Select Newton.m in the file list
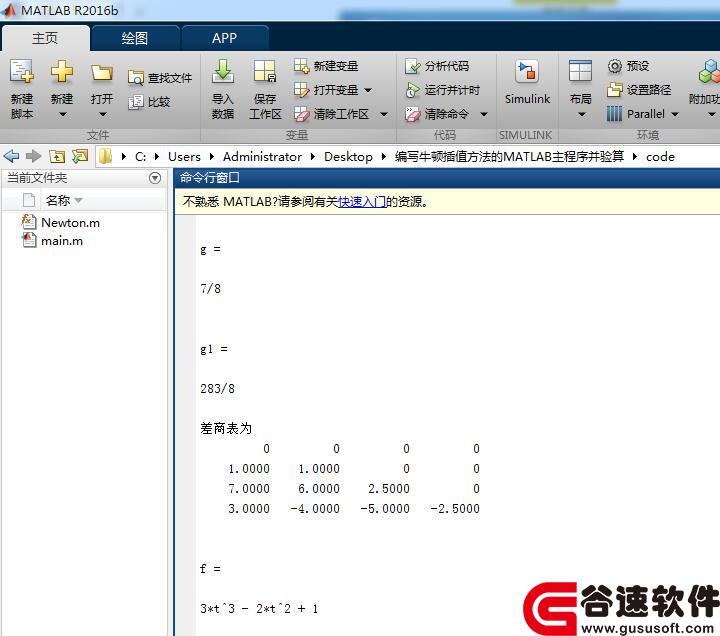The width and height of the screenshot is (720, 636). point(70,223)
